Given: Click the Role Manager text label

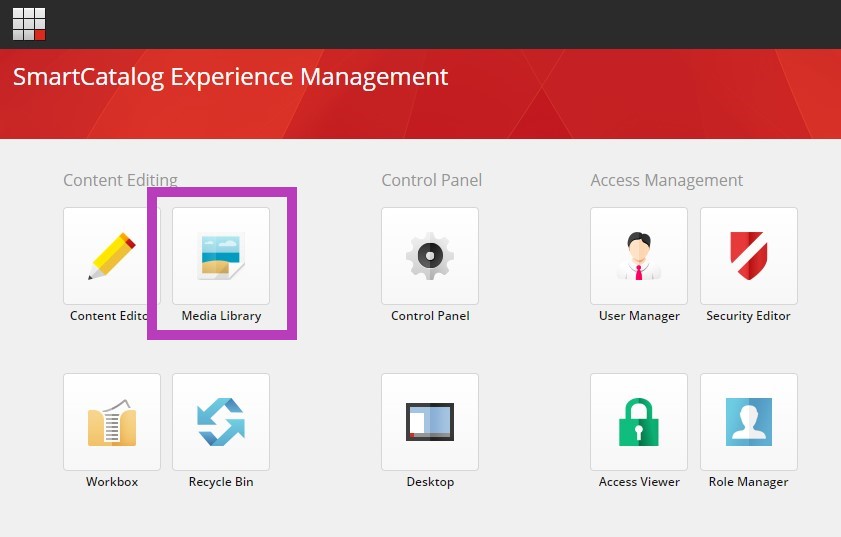Looking at the screenshot, I should (748, 481).
